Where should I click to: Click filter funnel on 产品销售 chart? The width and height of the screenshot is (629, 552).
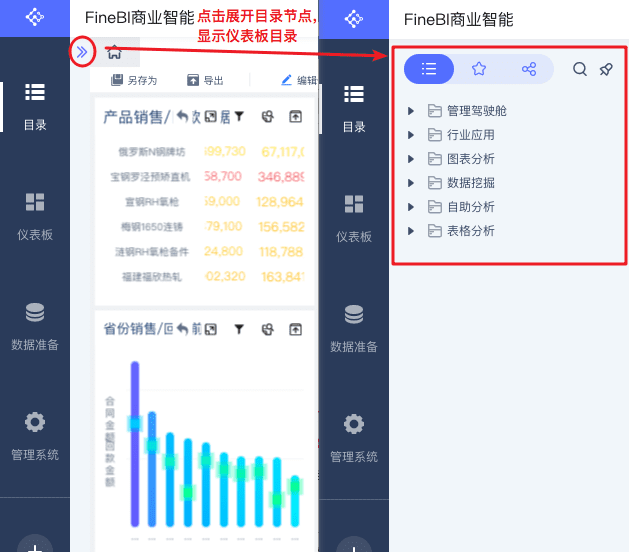point(239,117)
